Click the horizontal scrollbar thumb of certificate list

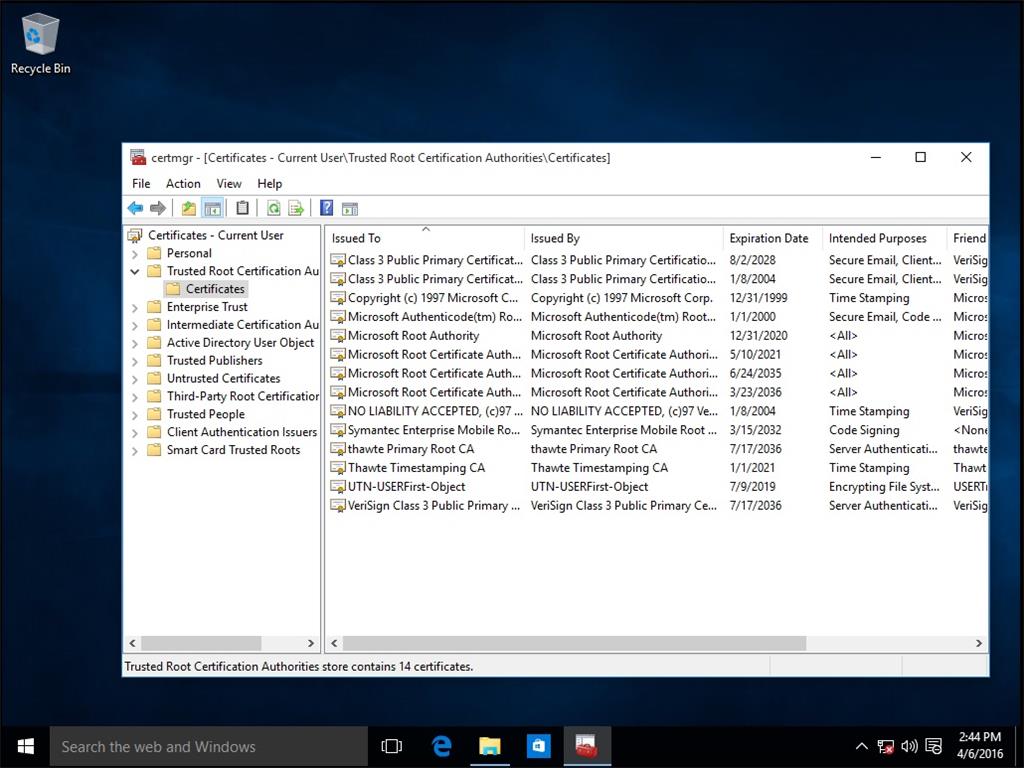574,643
